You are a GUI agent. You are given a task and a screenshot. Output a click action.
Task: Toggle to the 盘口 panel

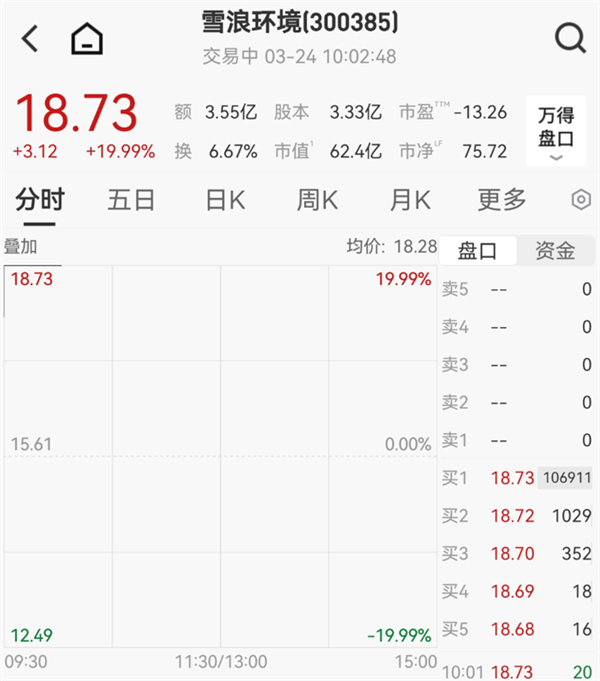pos(478,250)
